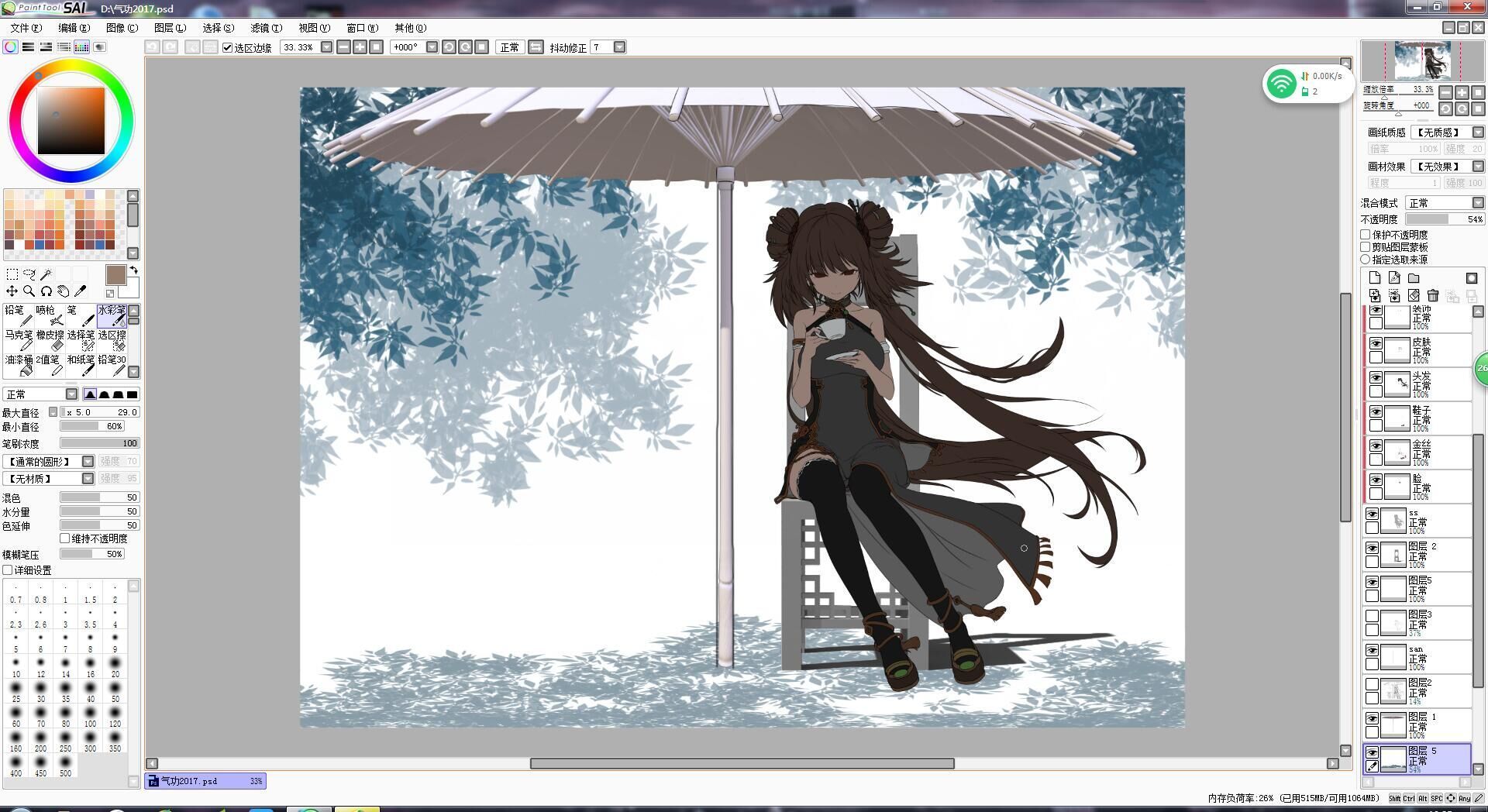This screenshot has height=812, width=1488.
Task: Choose the 马克笔 marker brush
Action: pos(19,340)
